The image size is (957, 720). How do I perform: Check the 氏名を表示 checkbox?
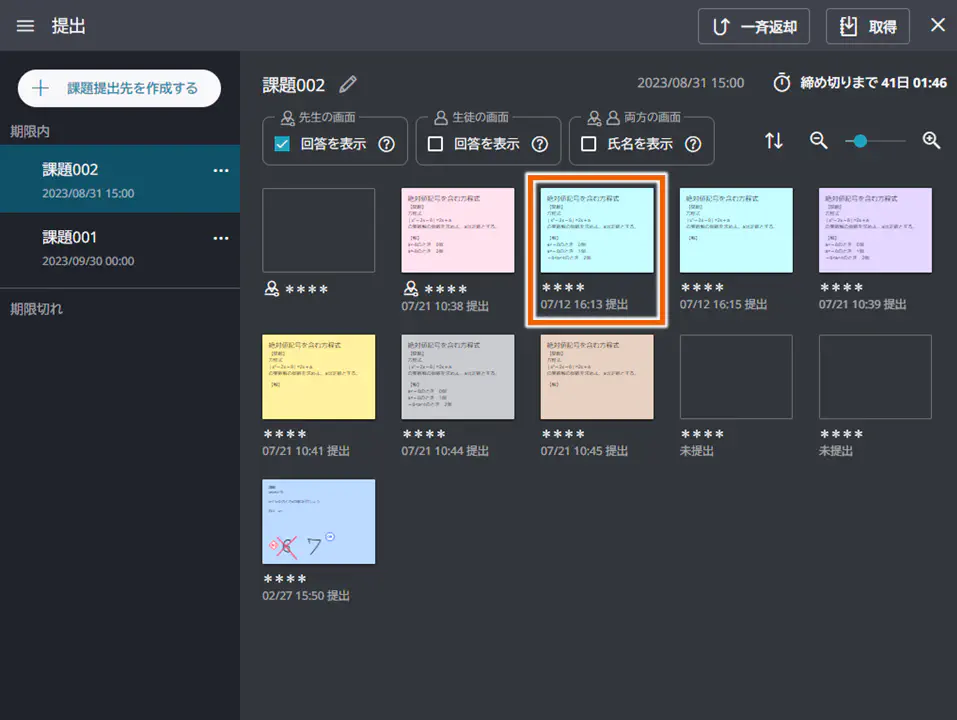[x=589, y=144]
